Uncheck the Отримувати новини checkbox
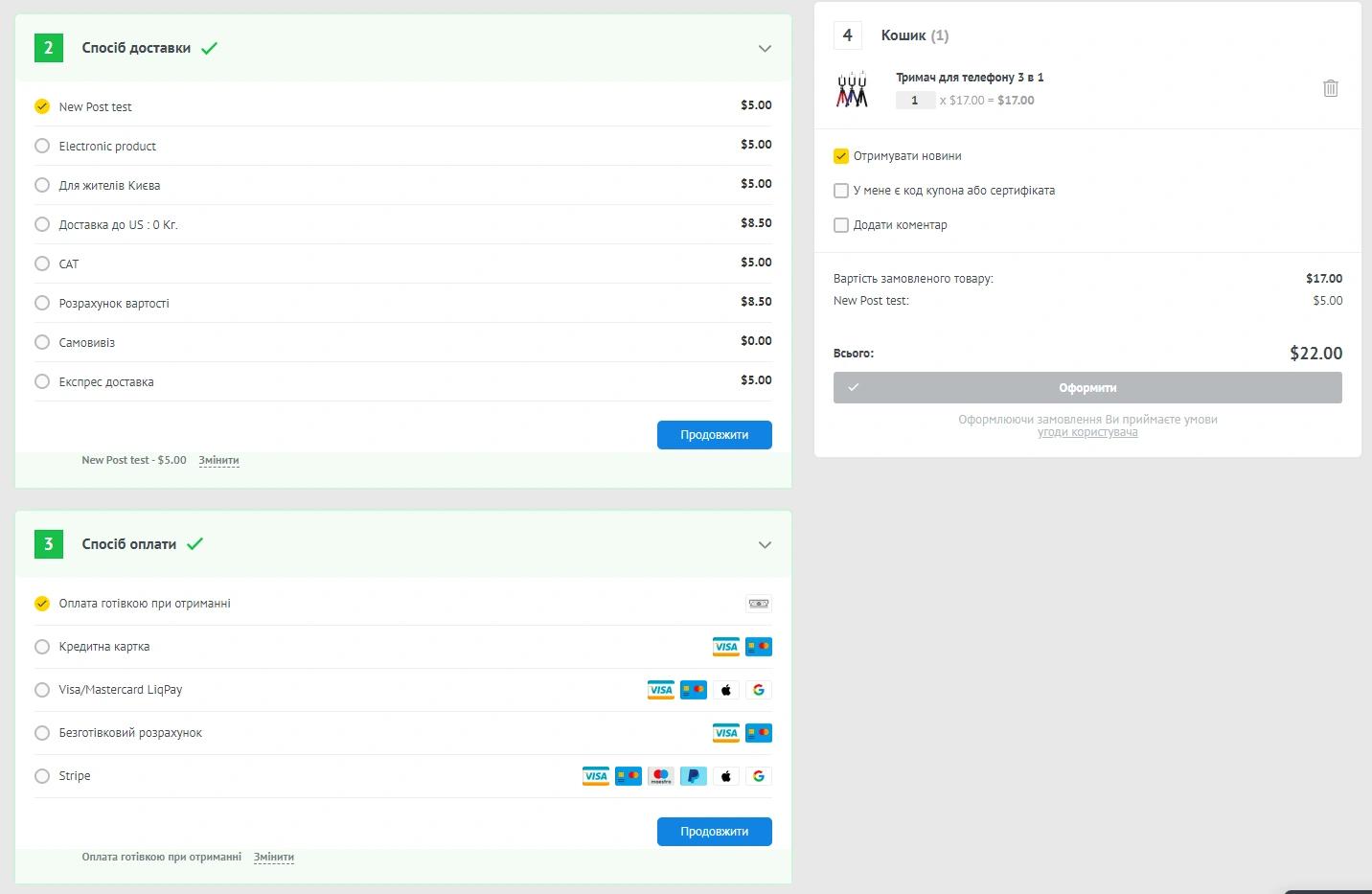Image resolution: width=1372 pixels, height=894 pixels. pos(841,156)
